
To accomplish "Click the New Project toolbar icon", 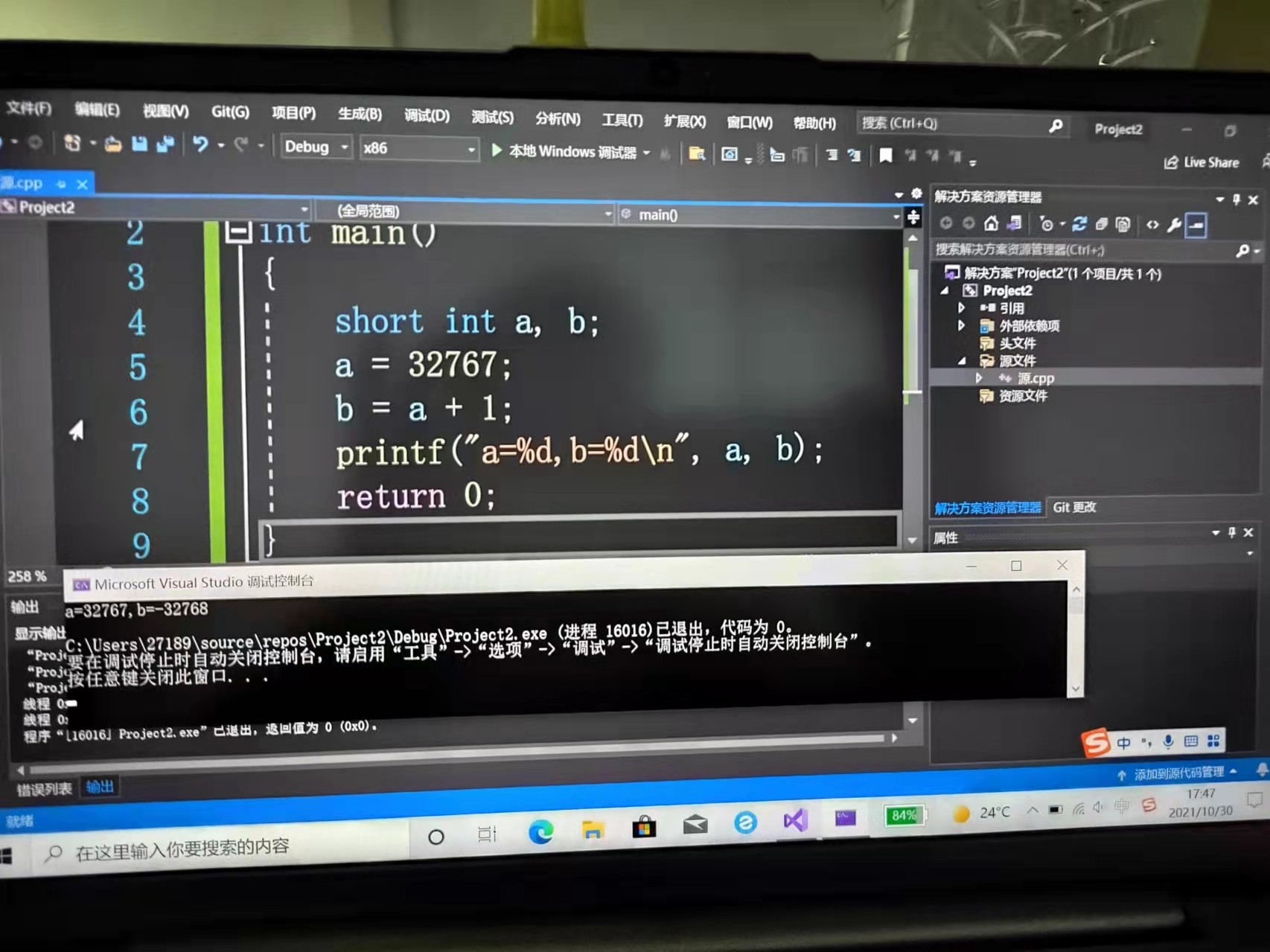I will [x=72, y=142].
